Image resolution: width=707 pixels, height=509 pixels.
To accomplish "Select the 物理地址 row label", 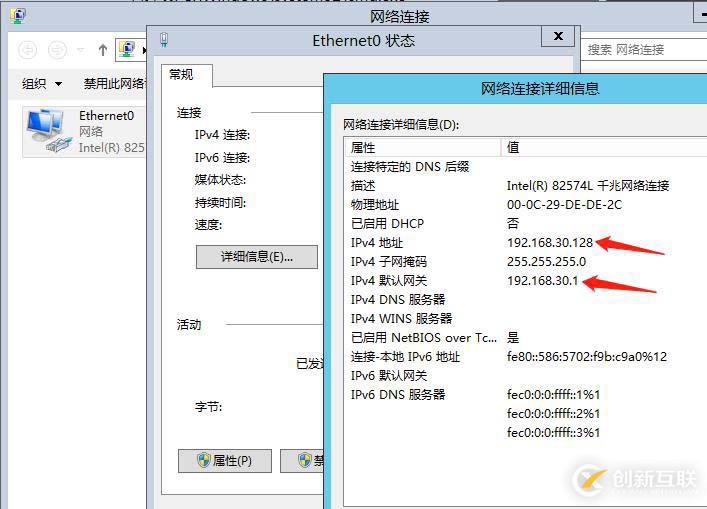I will [x=375, y=205].
